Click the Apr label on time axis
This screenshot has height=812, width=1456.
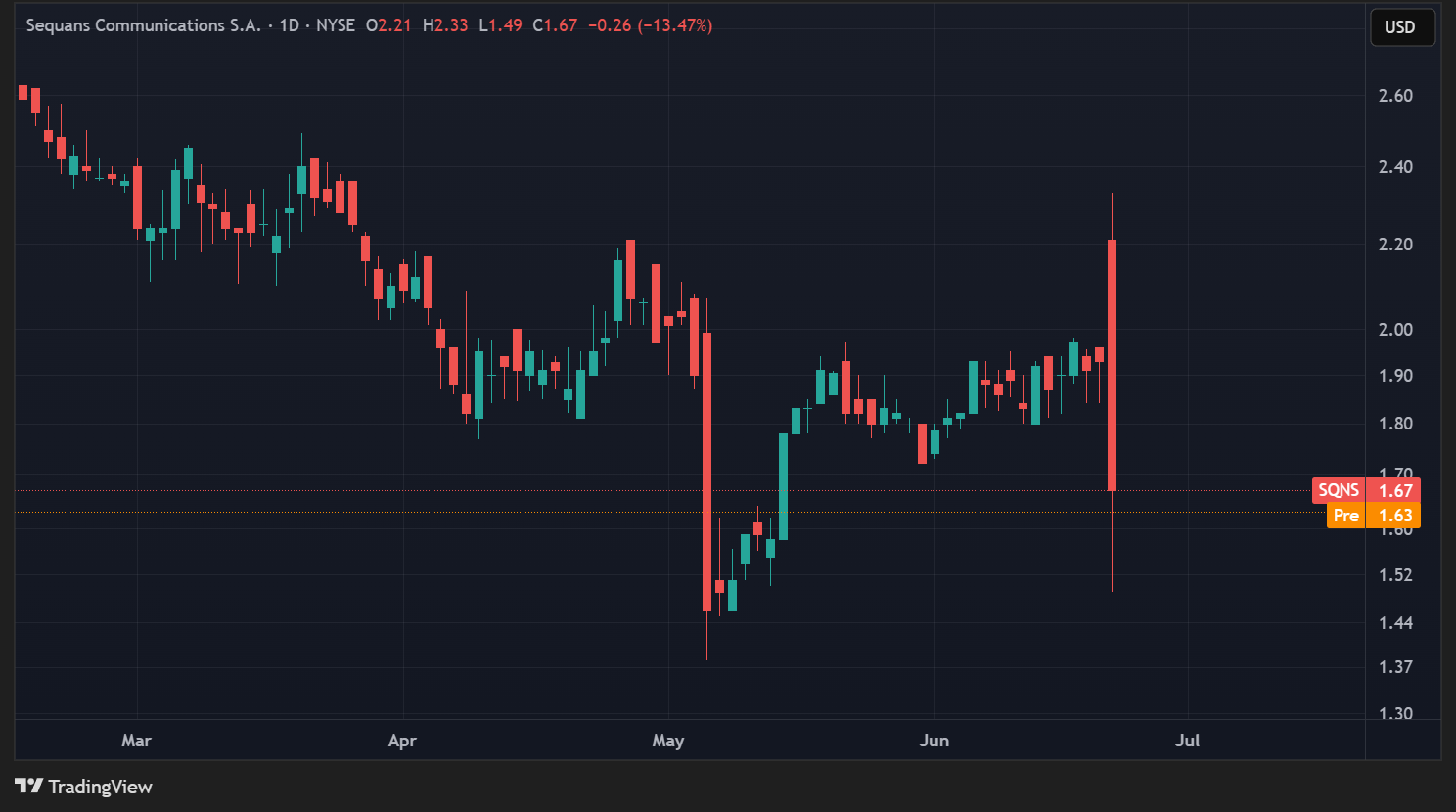[x=402, y=741]
